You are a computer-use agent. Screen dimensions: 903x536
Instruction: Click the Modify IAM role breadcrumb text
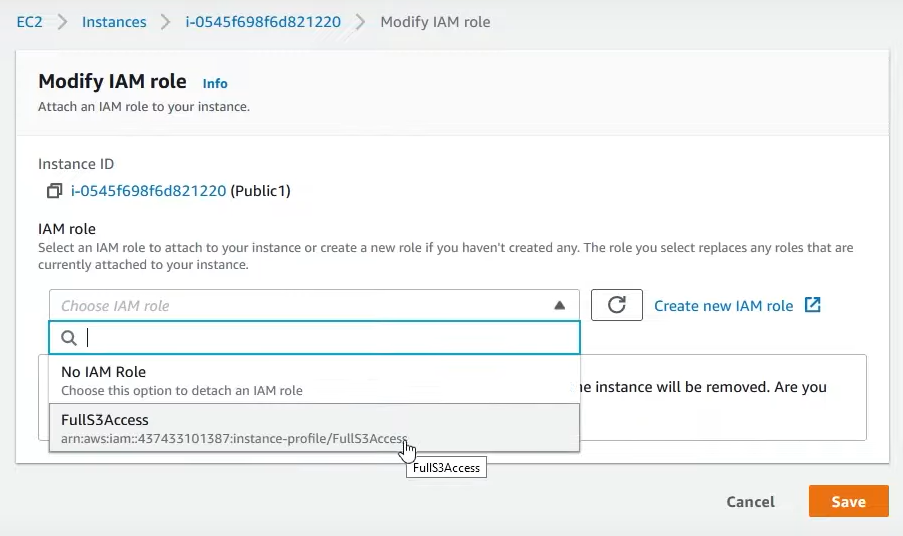pyautogui.click(x=435, y=22)
